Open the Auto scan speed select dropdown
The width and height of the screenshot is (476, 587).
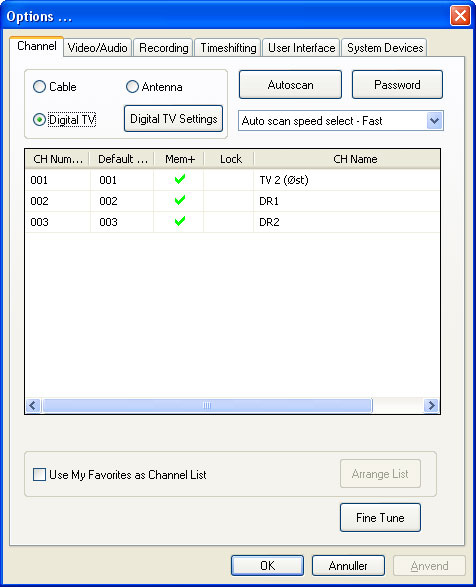click(434, 121)
